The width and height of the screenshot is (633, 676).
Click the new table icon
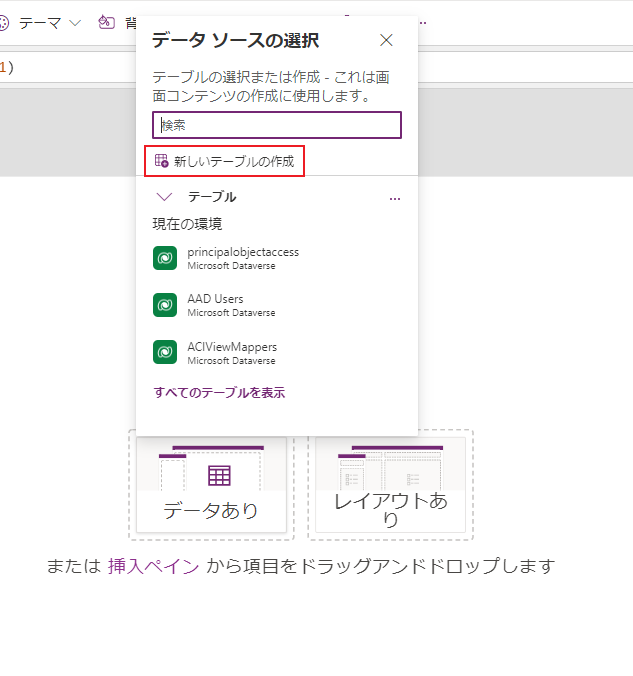tap(162, 161)
